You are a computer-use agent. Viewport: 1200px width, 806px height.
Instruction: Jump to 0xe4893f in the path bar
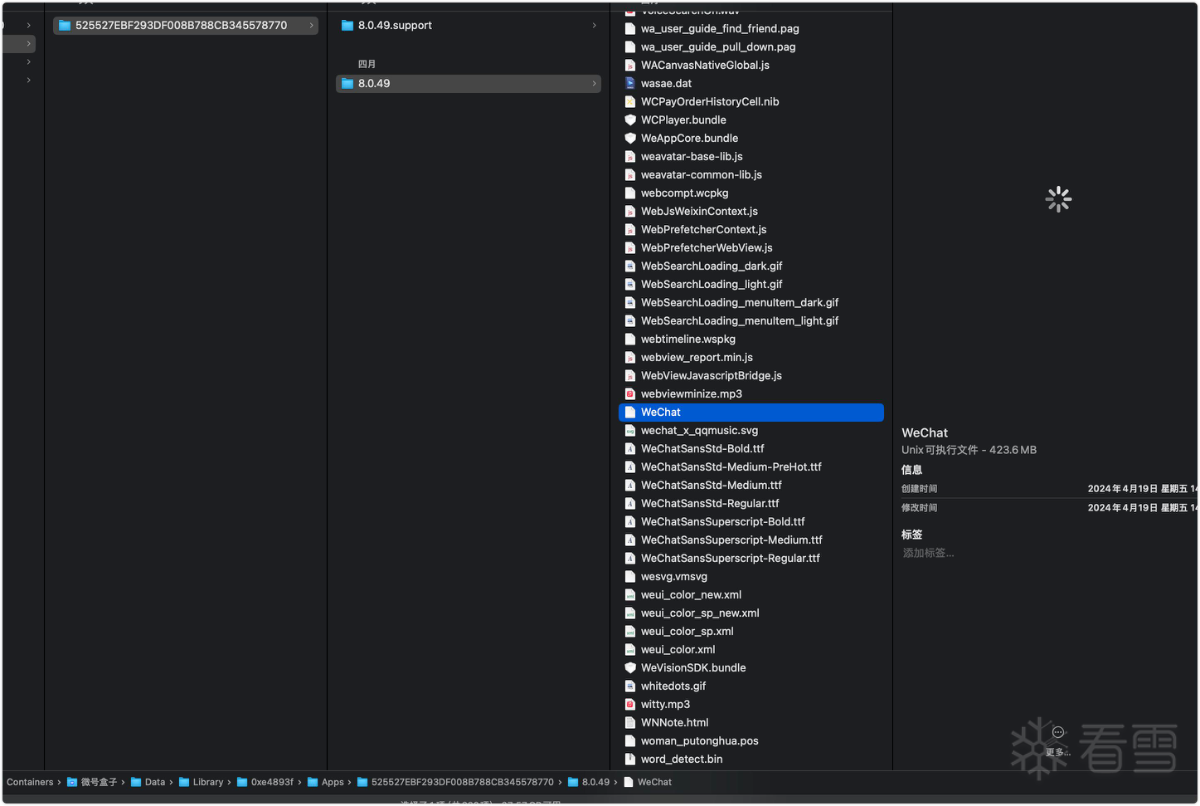pyautogui.click(x=265, y=782)
